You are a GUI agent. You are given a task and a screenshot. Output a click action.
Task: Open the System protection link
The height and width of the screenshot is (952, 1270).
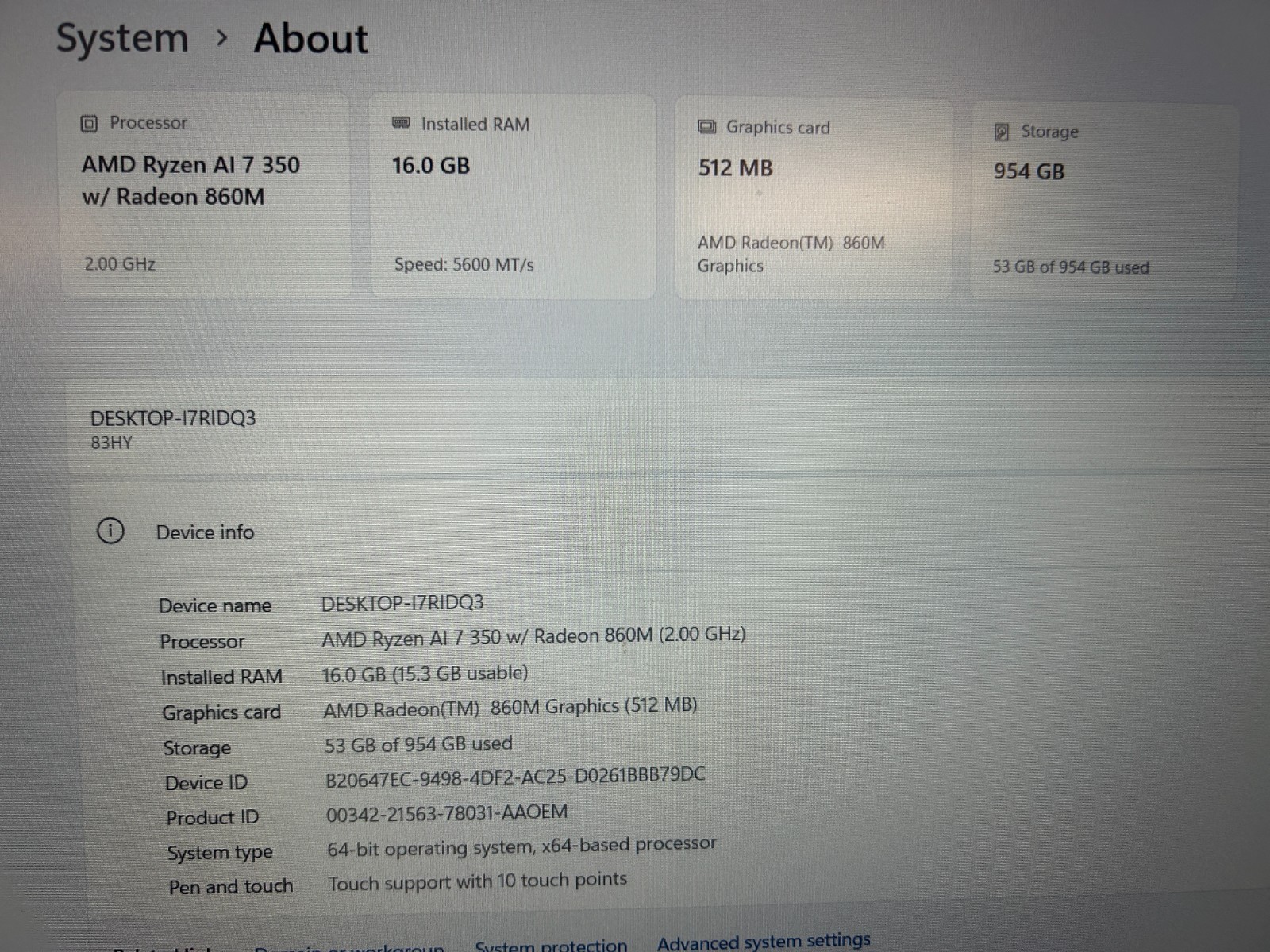point(551,945)
